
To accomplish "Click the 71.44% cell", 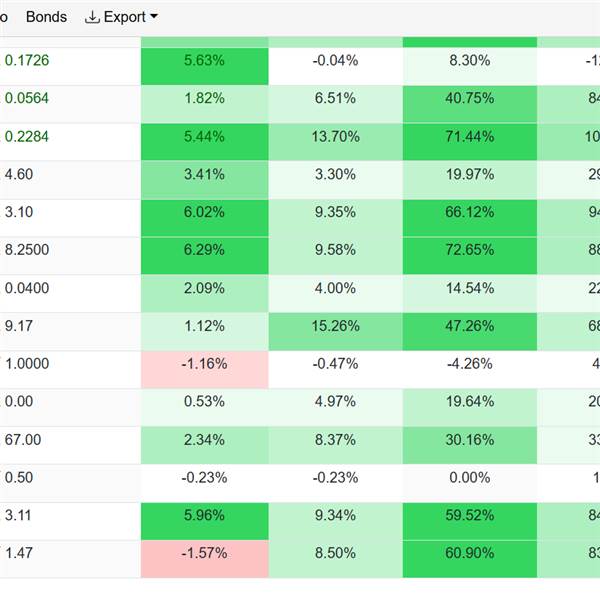I will (470, 137).
